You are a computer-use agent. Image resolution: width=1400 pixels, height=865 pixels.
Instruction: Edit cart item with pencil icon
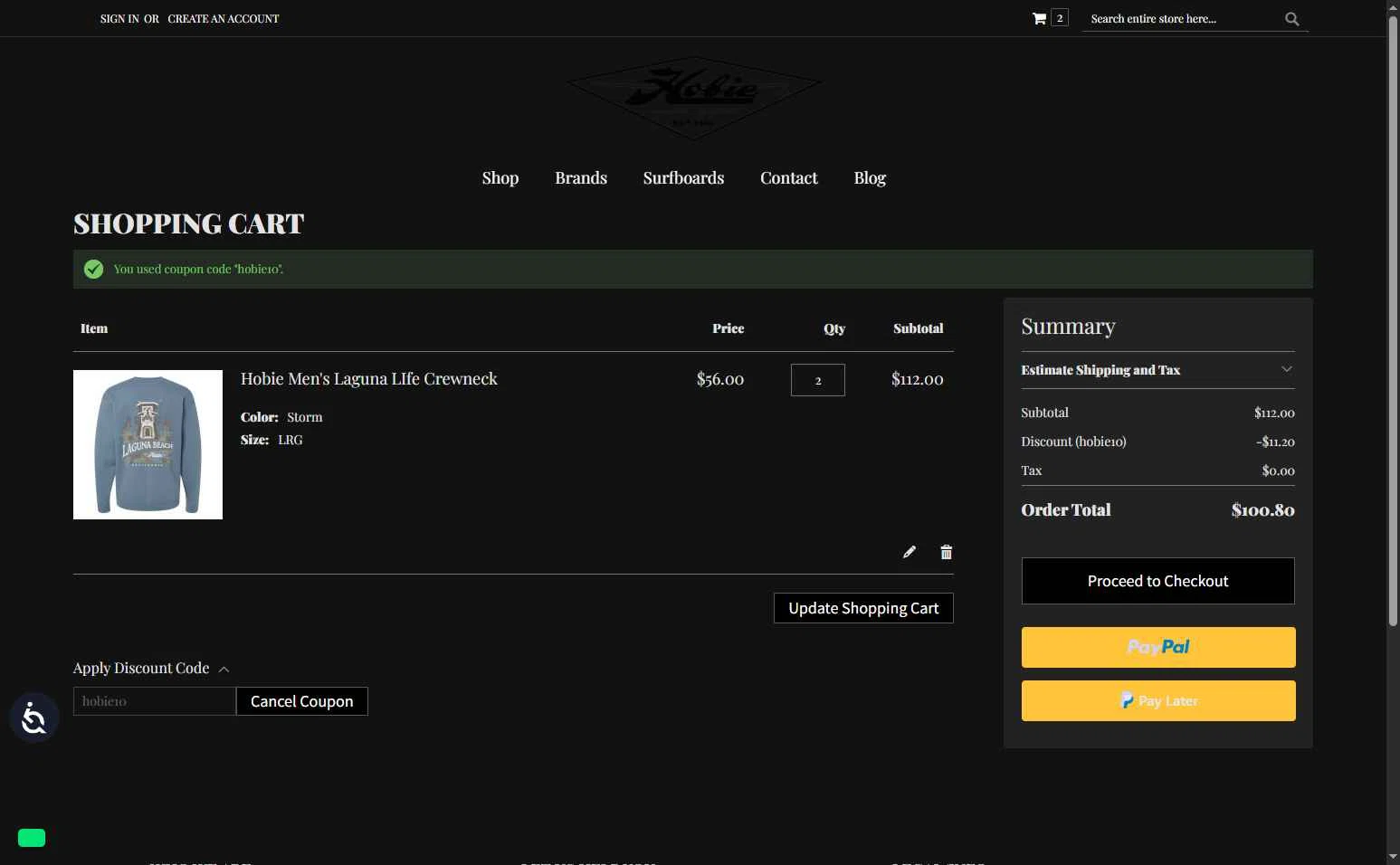(x=910, y=552)
